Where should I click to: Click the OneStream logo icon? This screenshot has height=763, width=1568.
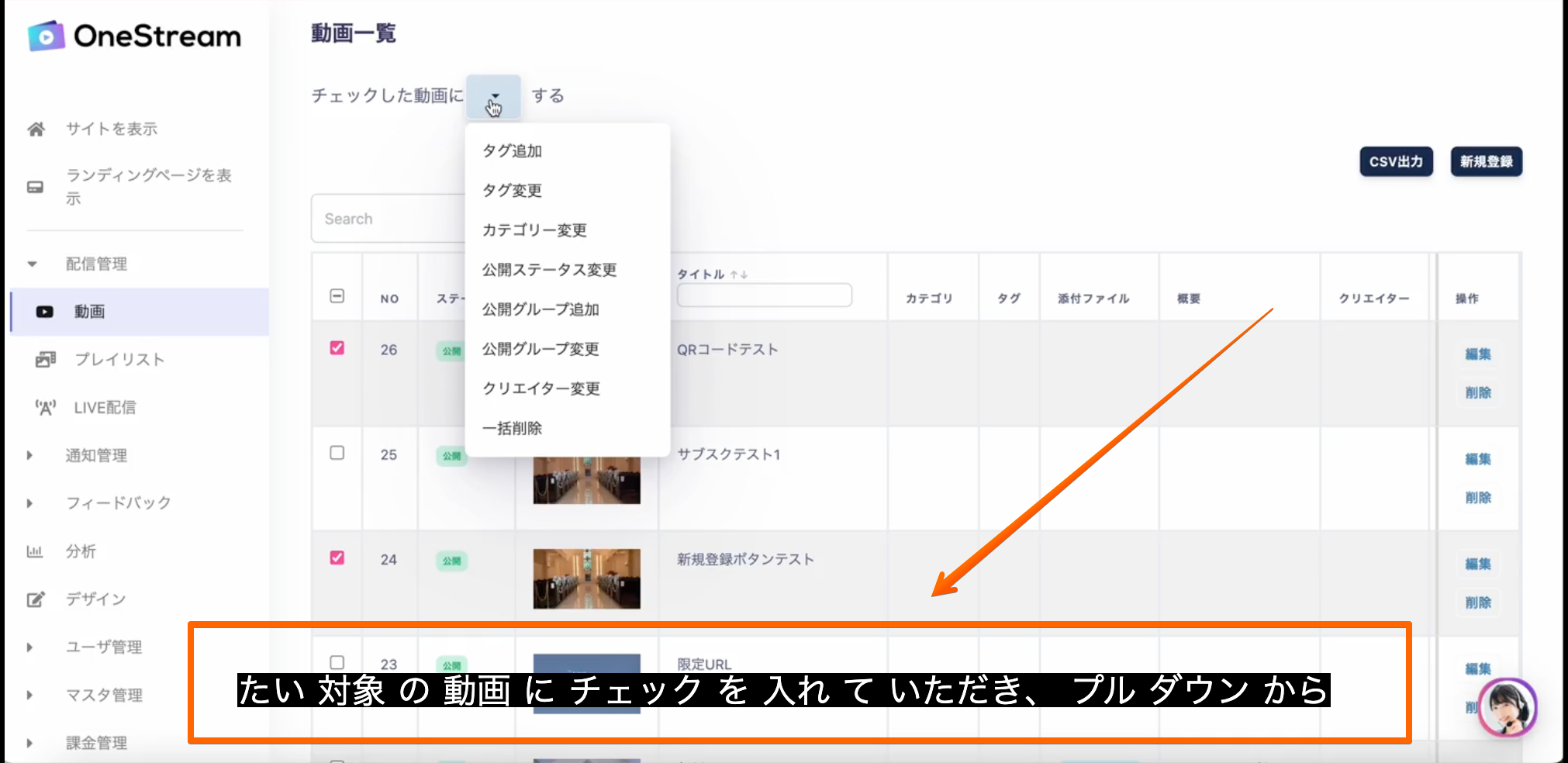pyautogui.click(x=46, y=36)
